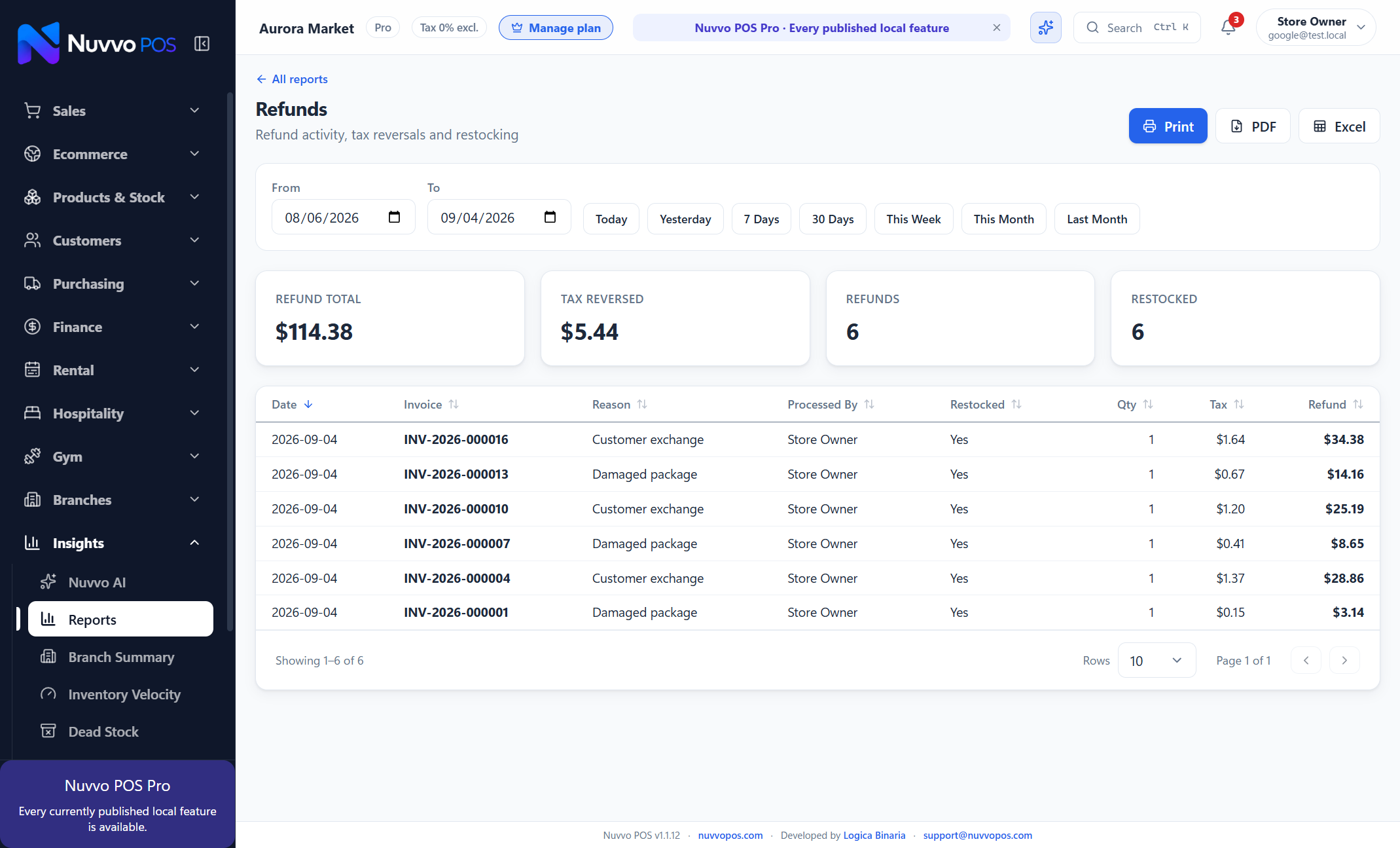Viewport: 1400px width, 848px height.
Task: Print the Refunds report
Action: (1168, 126)
